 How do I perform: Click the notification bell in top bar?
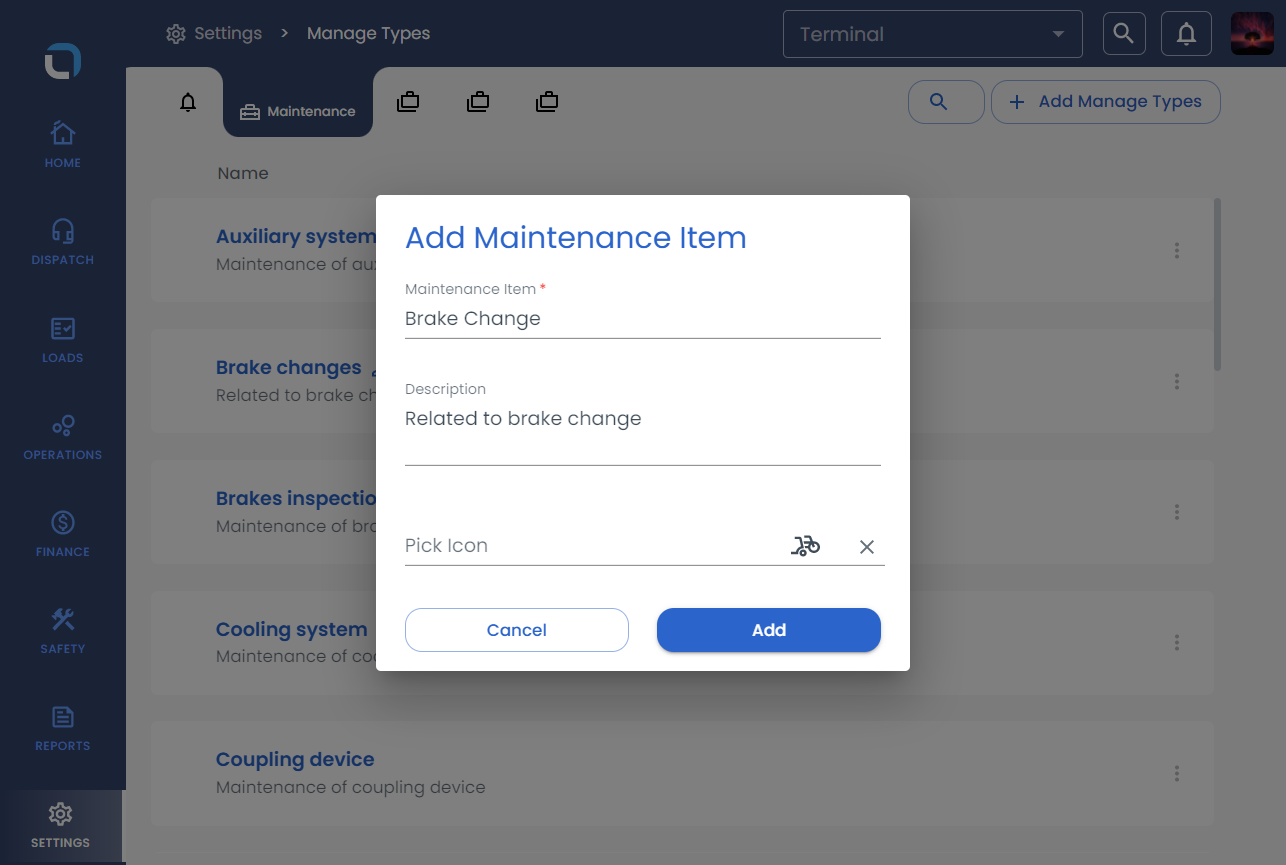pos(1186,34)
